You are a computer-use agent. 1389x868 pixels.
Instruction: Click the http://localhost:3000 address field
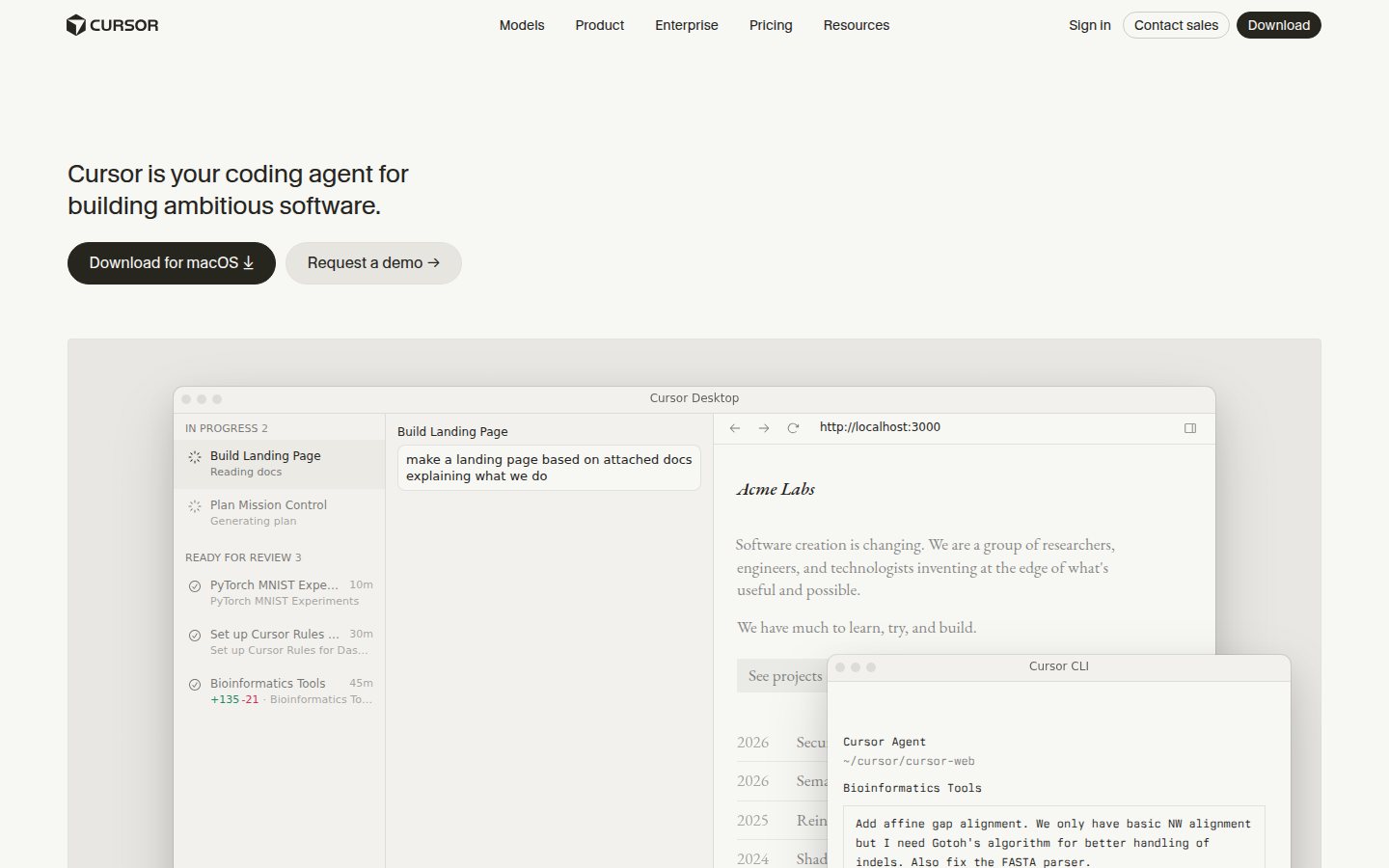[880, 427]
